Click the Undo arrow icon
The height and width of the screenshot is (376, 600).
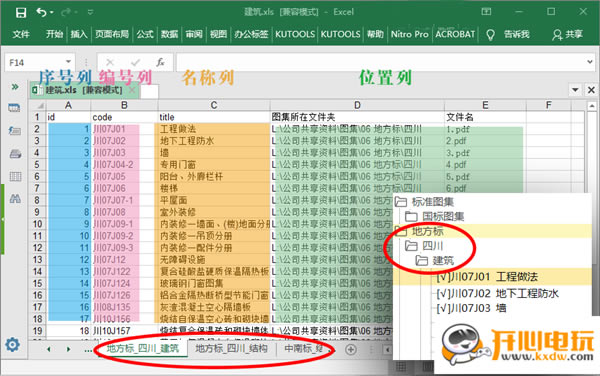[41, 12]
